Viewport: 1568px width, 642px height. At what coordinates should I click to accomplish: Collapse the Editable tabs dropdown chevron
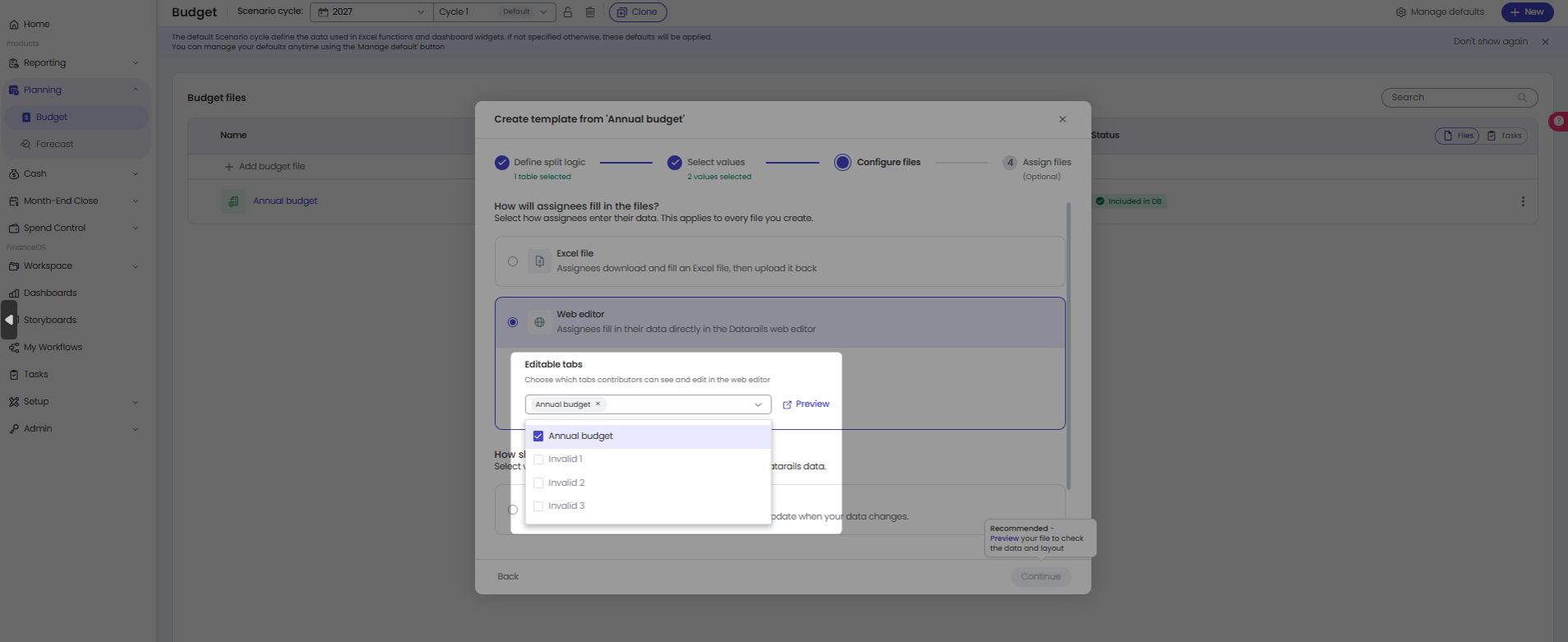pyautogui.click(x=758, y=404)
